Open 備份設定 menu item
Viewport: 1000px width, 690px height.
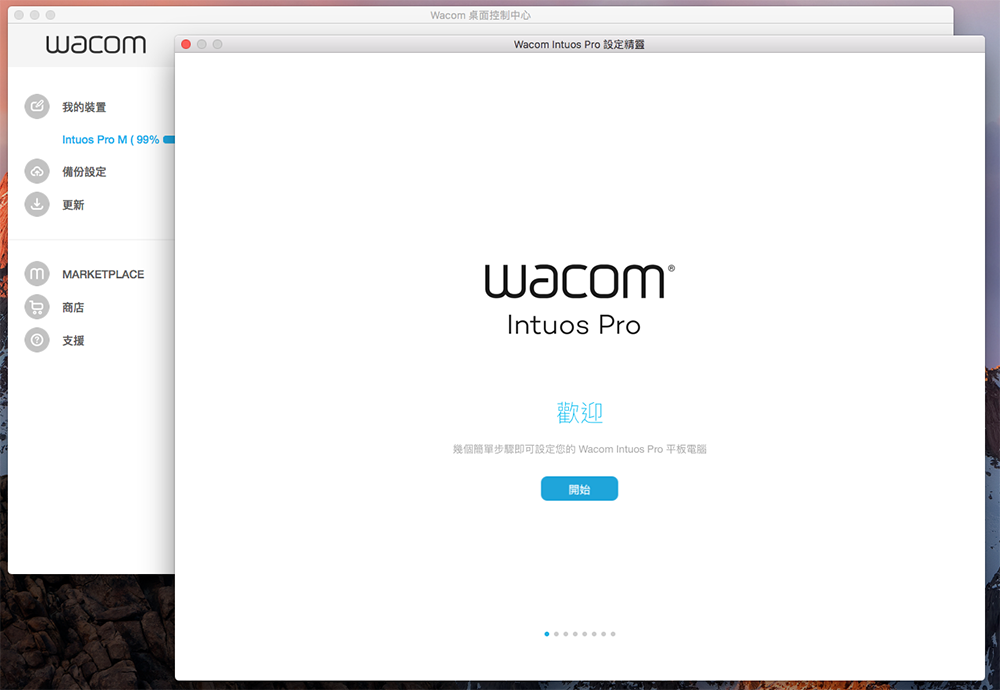coord(84,172)
